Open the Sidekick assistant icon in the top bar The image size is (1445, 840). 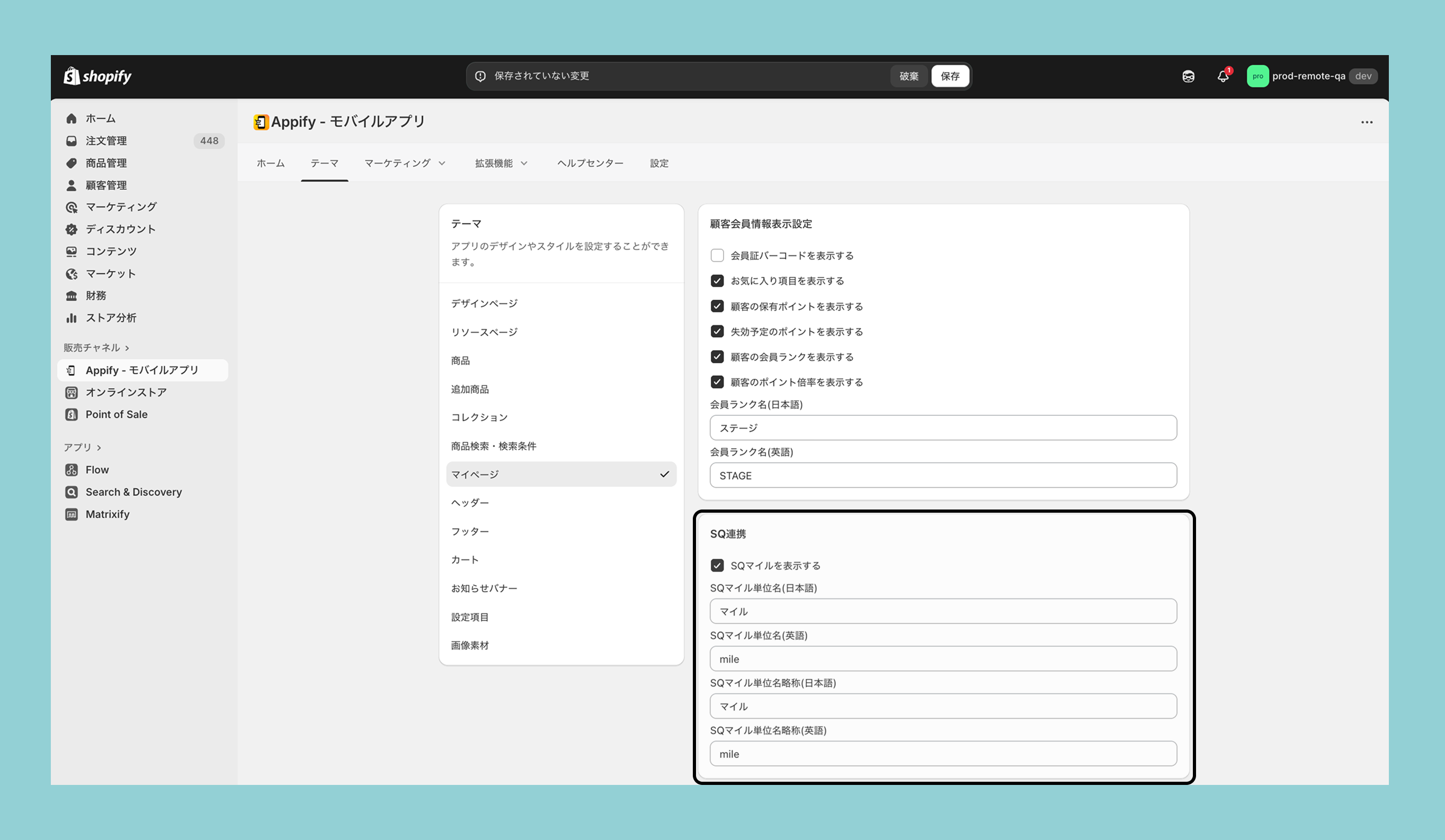[x=1188, y=76]
